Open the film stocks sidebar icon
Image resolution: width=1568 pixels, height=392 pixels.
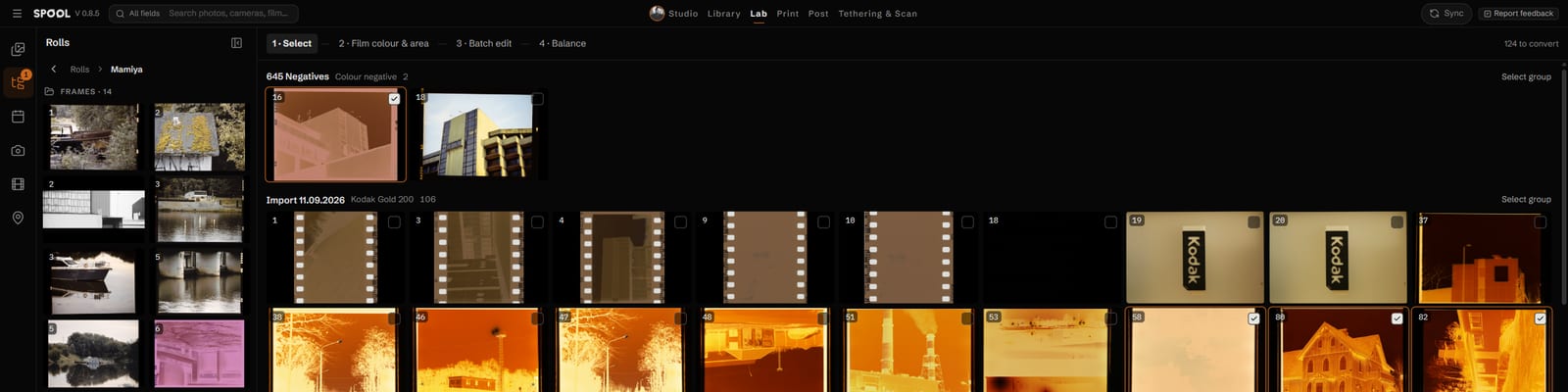[x=18, y=184]
